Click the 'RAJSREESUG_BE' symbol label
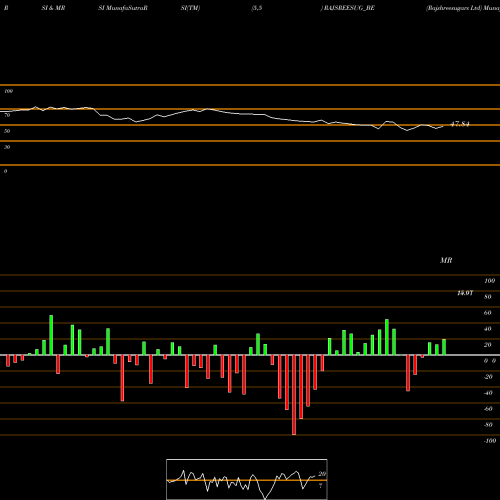 pos(349,8)
